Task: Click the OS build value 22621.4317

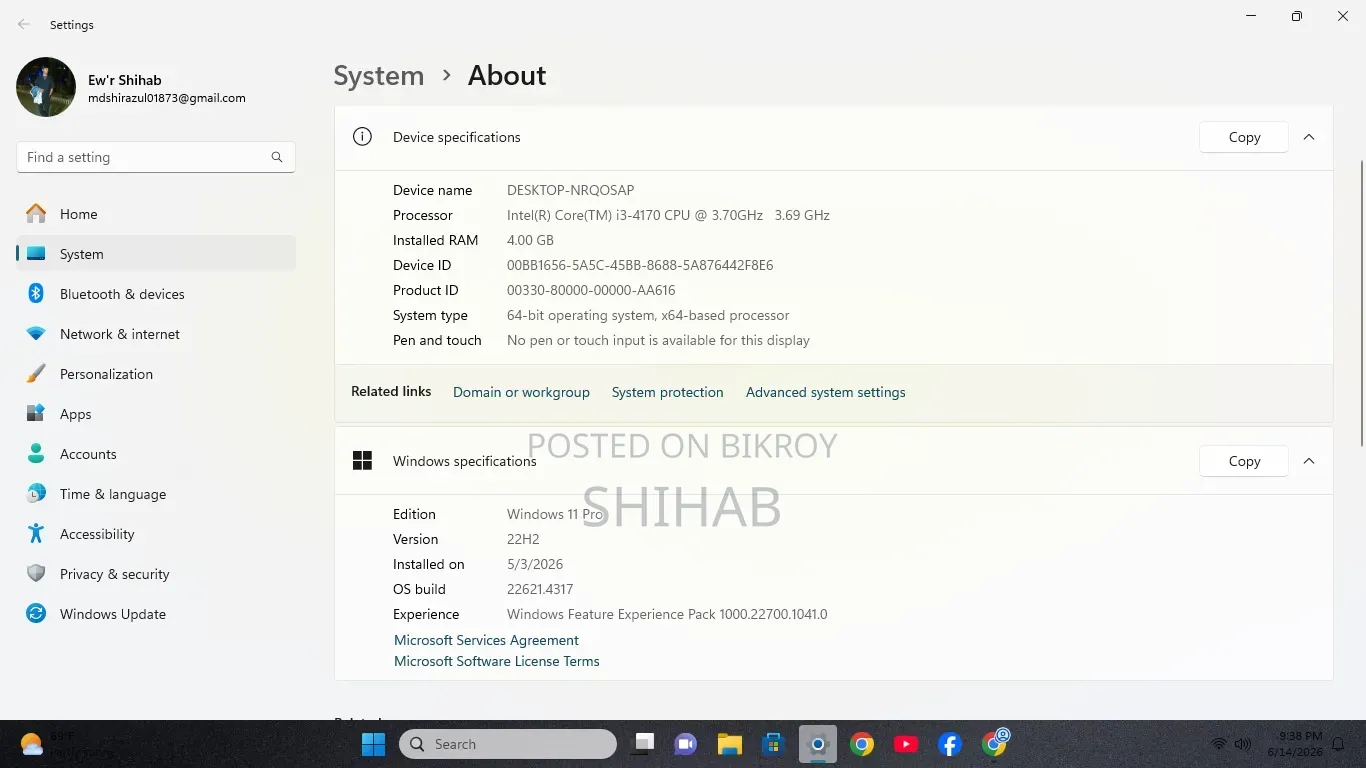Action: [540, 589]
